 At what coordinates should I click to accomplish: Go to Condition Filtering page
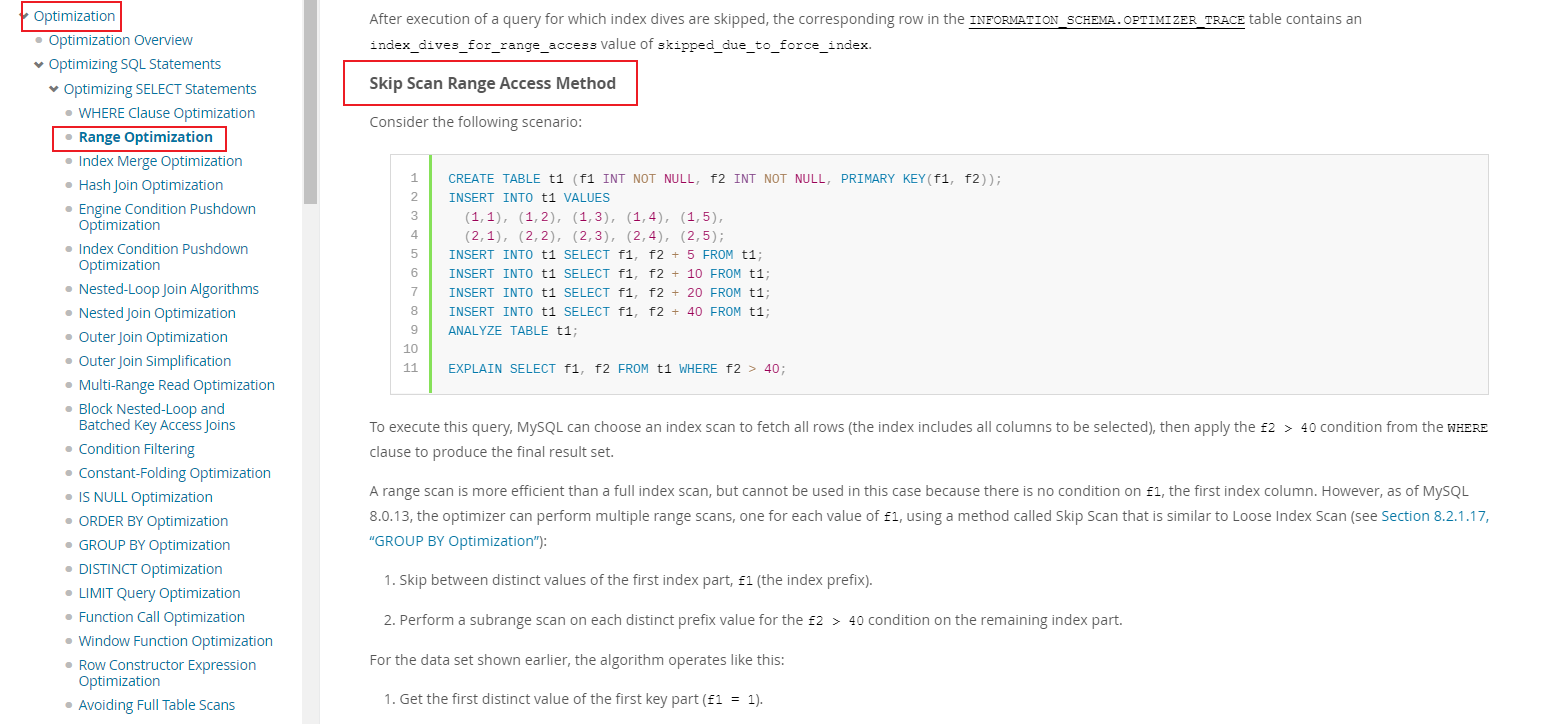pyautogui.click(x=136, y=449)
